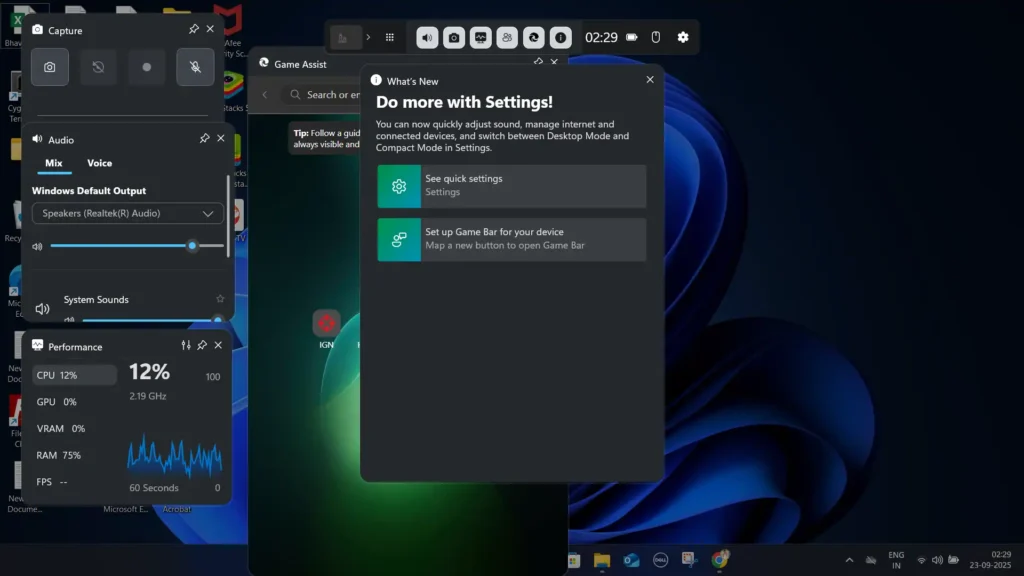Click the mouse click-through icon in Game Bar
Viewport: 1024px width, 576px height.
click(656, 37)
